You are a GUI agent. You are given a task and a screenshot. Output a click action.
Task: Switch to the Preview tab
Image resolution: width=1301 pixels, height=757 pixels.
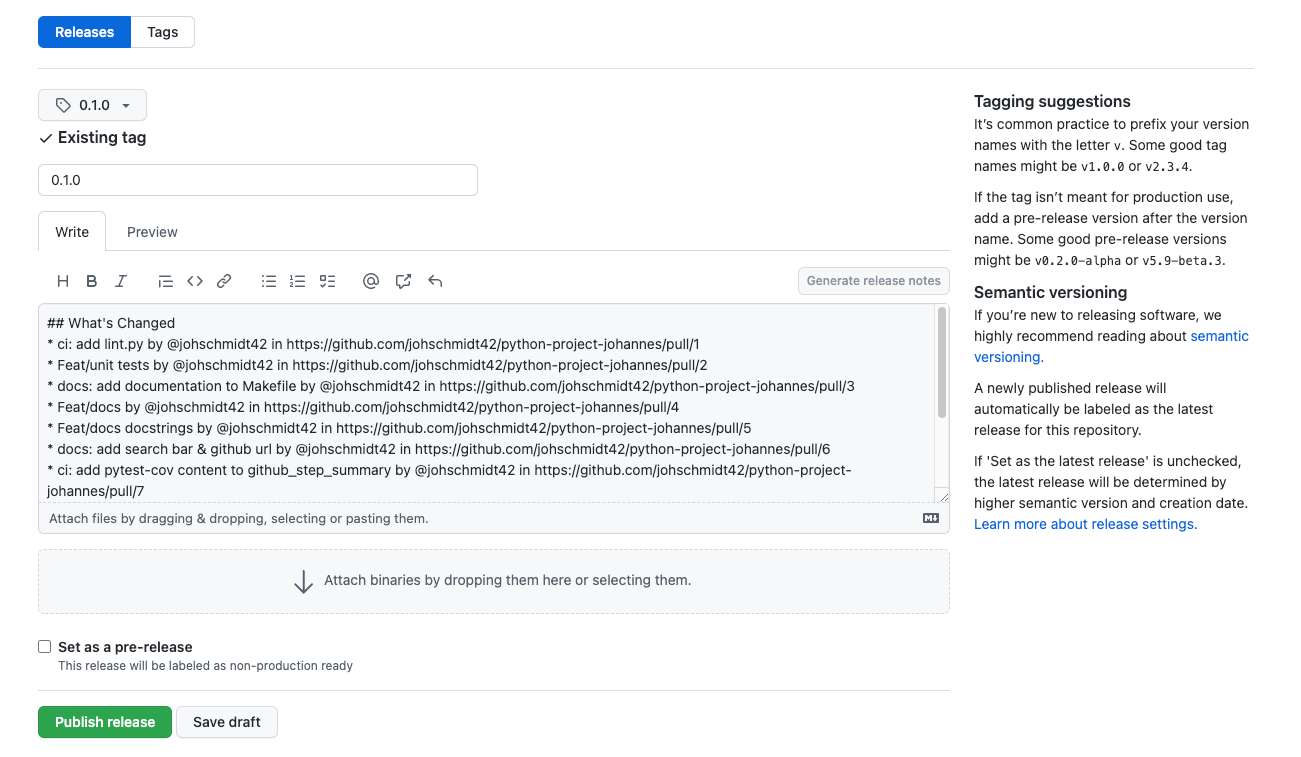pos(152,232)
